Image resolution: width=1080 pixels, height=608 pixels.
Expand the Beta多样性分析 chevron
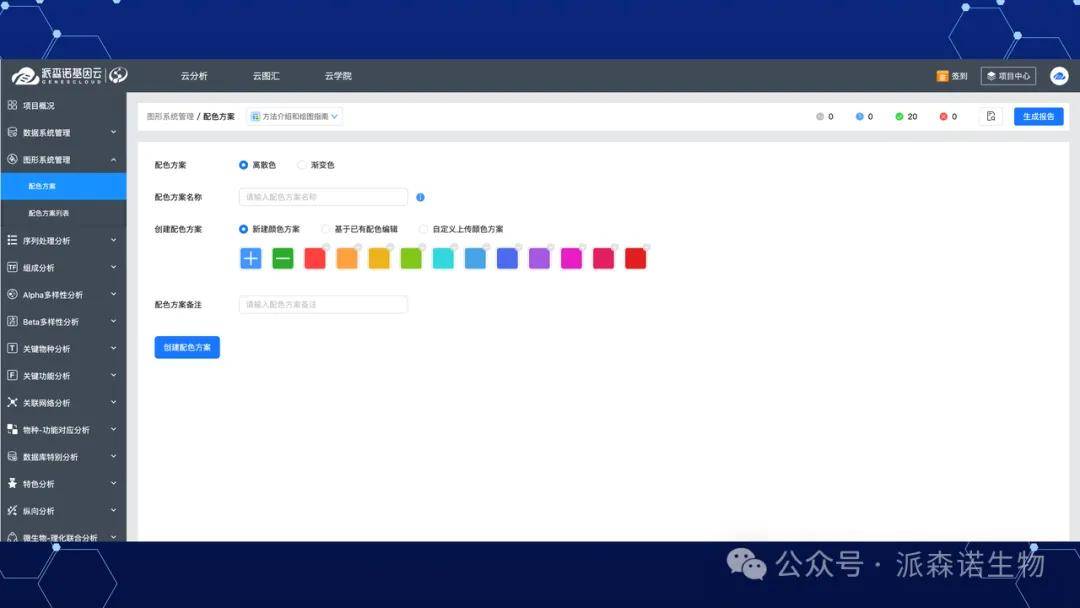tap(114, 321)
